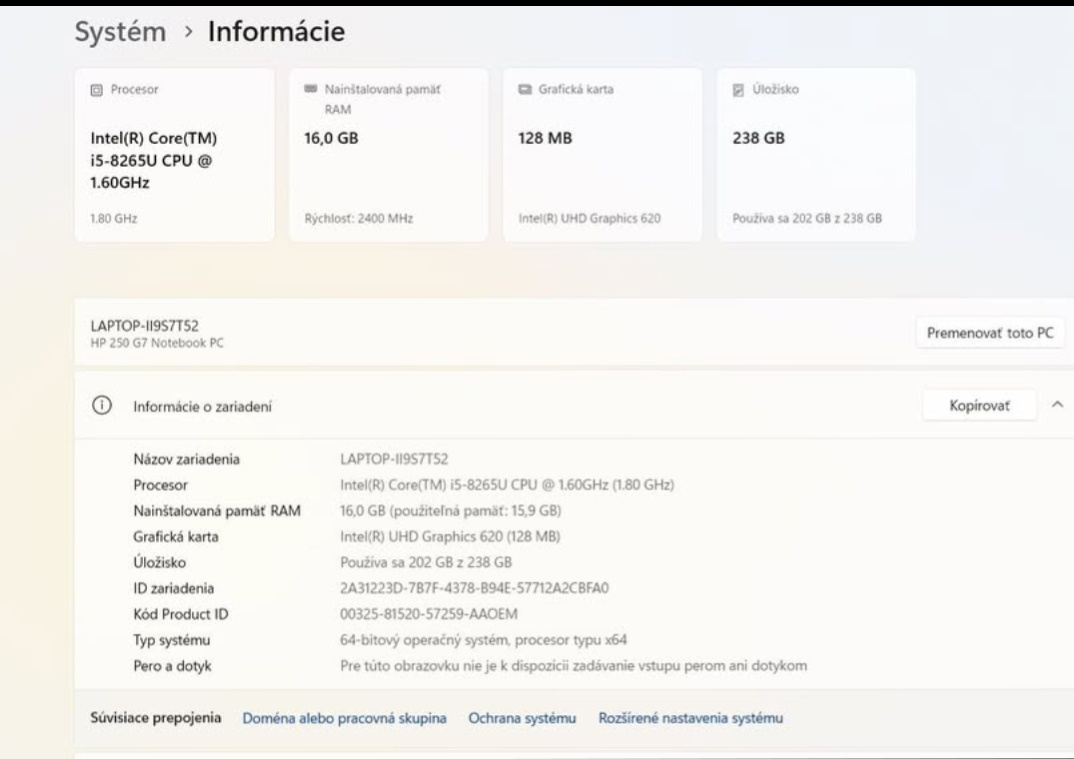Click Intel(R) UHD Graphics 620 (128 MB) value
Viewport: 1074px width, 759px height.
tap(450, 536)
